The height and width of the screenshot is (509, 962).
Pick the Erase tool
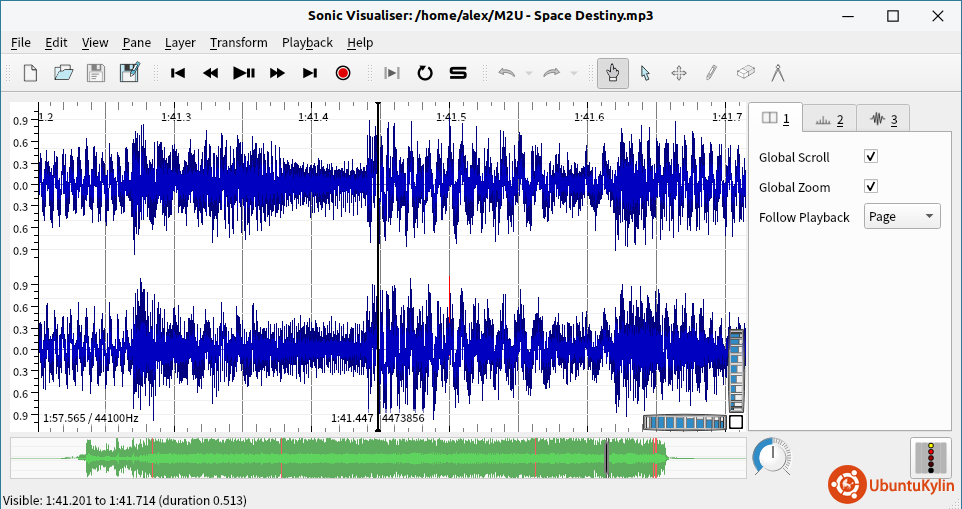click(744, 73)
